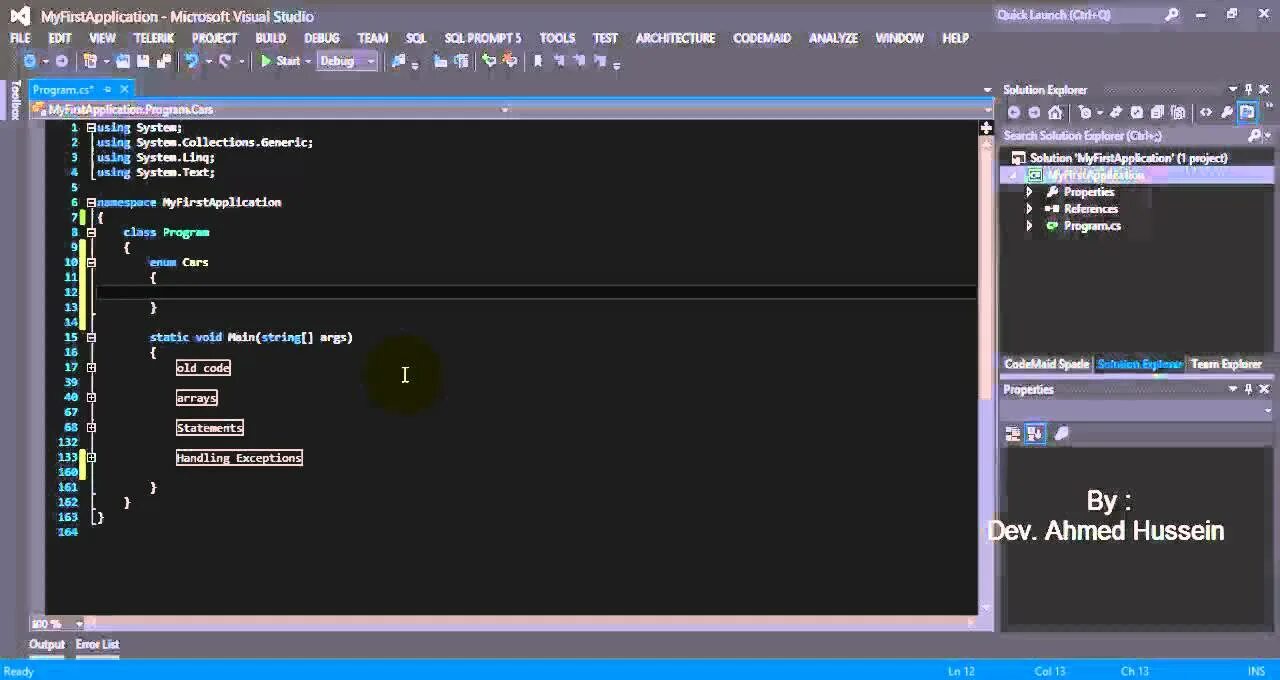Click the Sync with Active Document icon
Screen dimensions: 1280x680
(x=1116, y=113)
